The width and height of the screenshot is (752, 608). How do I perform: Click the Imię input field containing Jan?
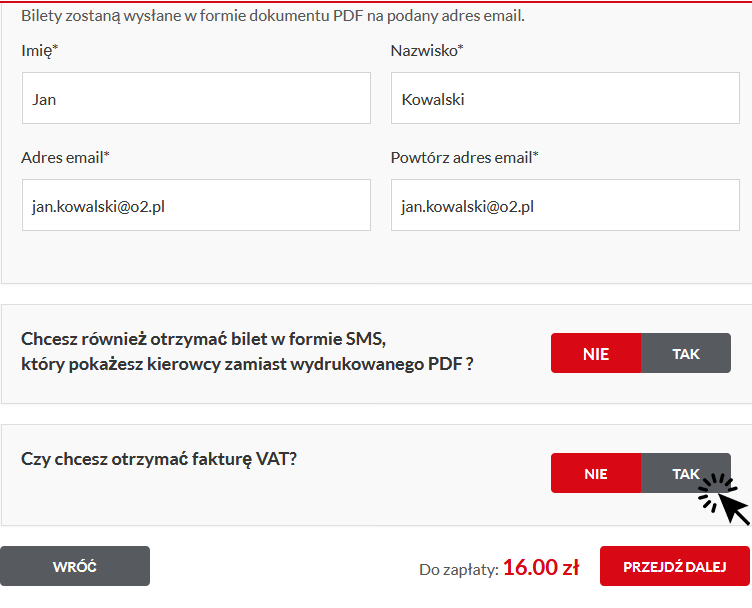tap(196, 98)
